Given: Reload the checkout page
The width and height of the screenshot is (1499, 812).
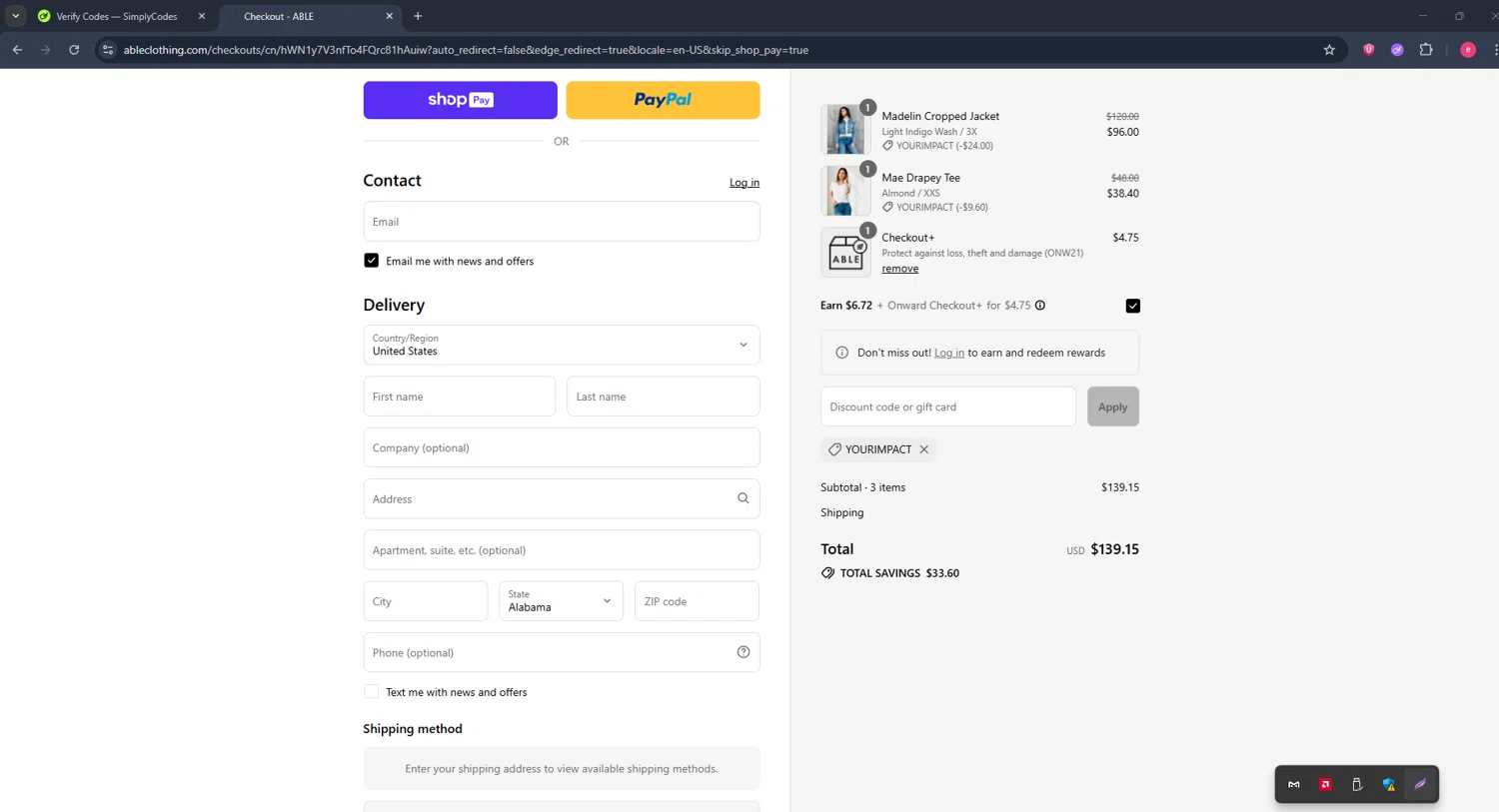Looking at the screenshot, I should (x=74, y=50).
